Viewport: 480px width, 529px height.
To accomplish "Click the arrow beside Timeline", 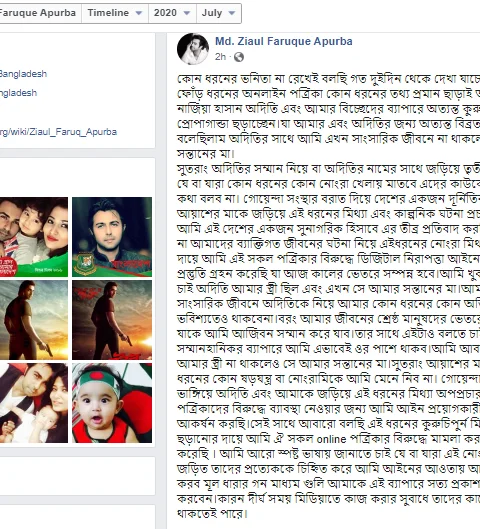I will pos(139,13).
